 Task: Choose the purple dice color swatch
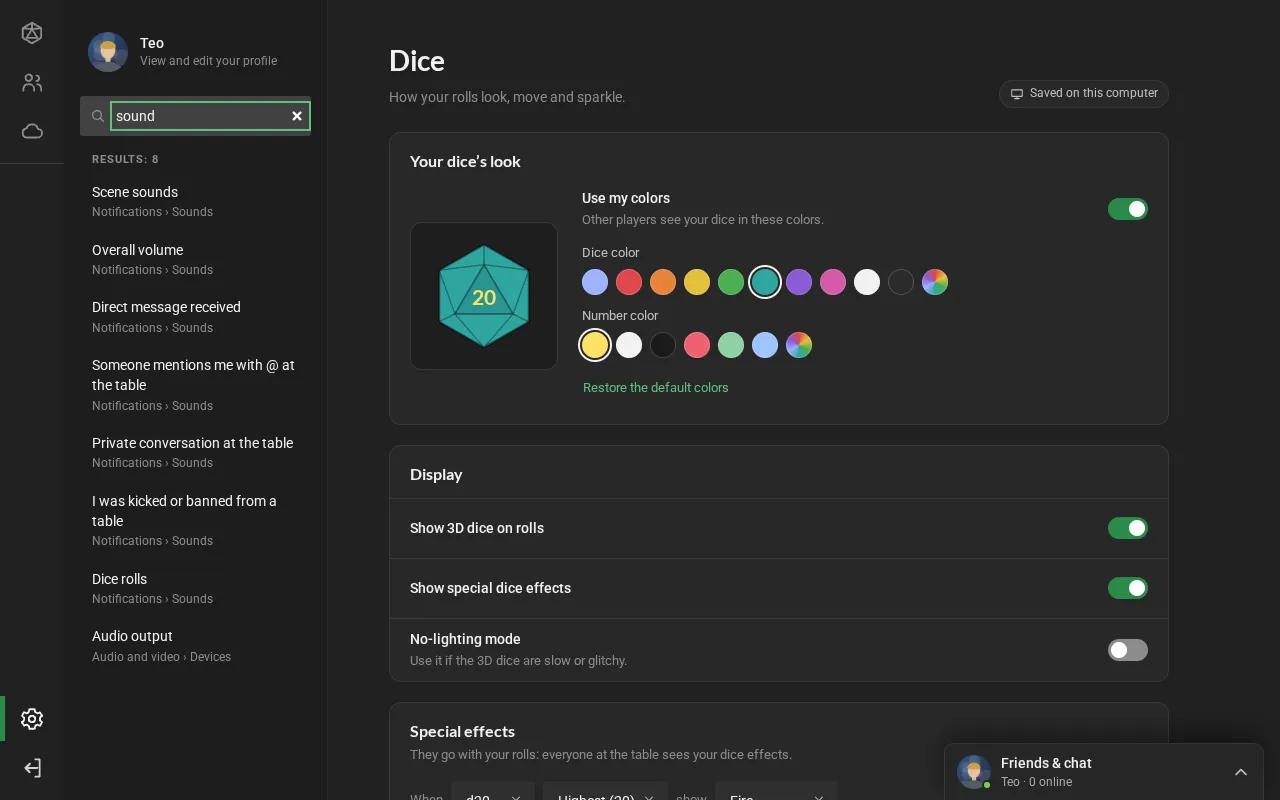799,282
